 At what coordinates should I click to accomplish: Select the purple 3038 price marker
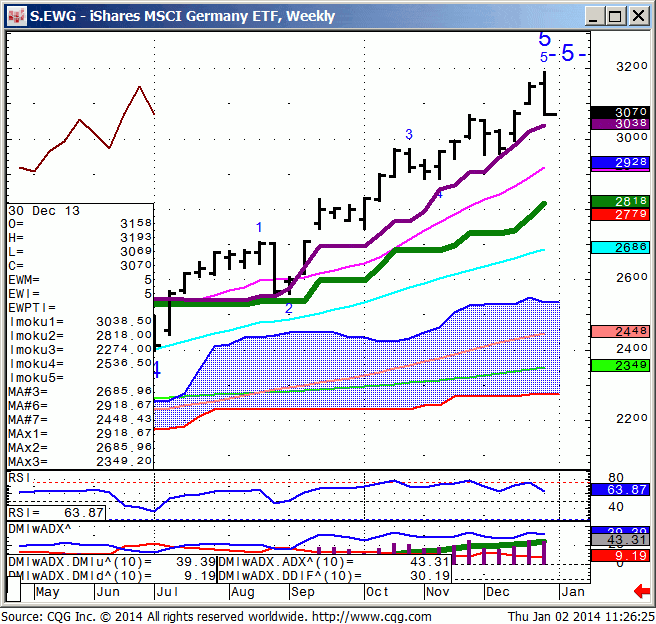point(620,125)
